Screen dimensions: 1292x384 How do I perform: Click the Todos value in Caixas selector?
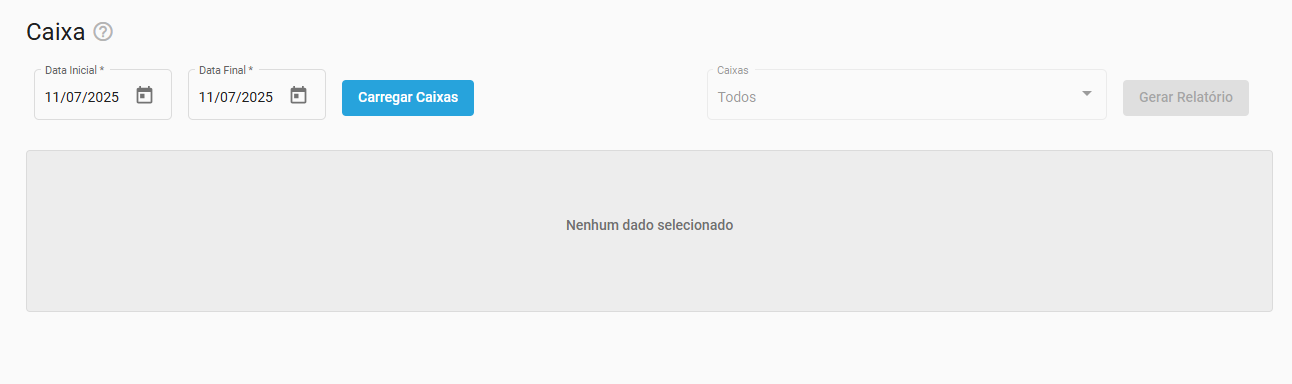coord(737,98)
